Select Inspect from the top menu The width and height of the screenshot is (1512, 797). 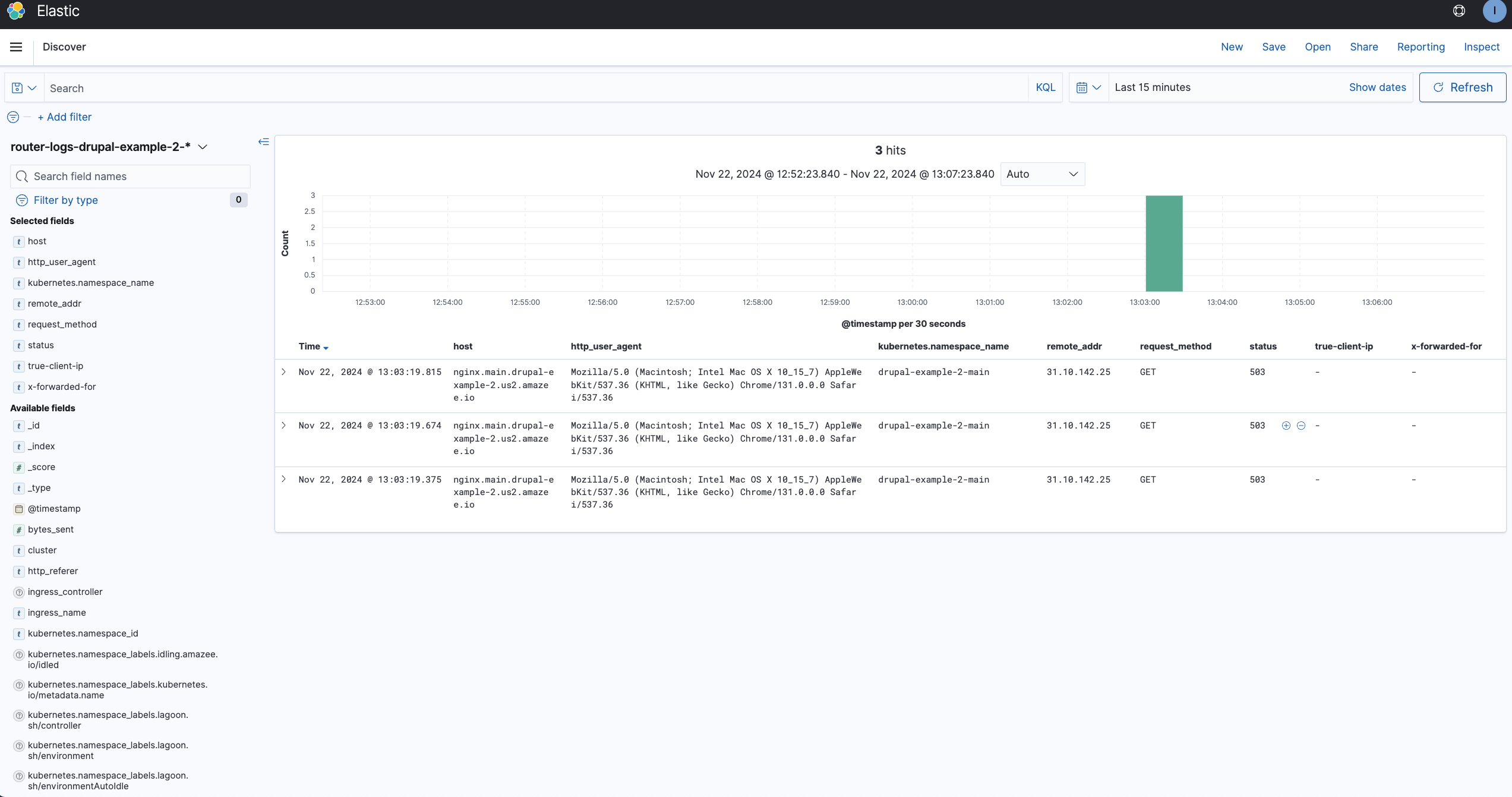click(1481, 47)
